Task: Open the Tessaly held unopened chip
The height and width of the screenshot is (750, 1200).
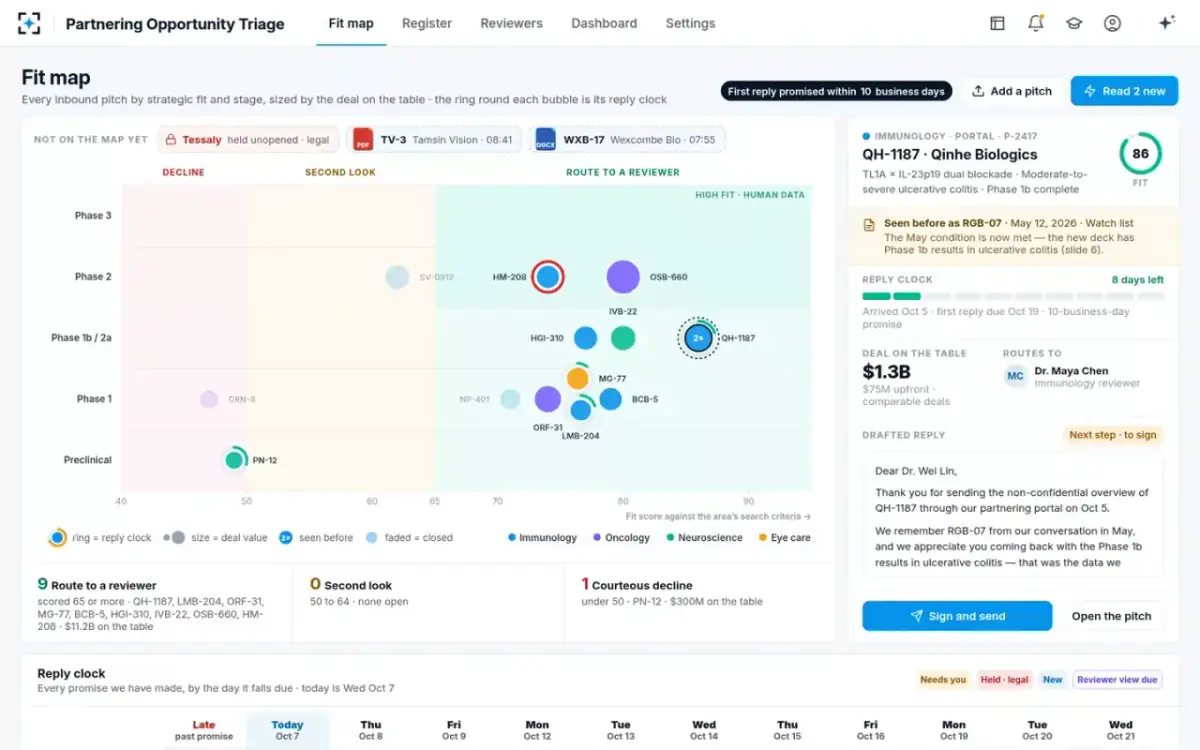Action: (249, 140)
